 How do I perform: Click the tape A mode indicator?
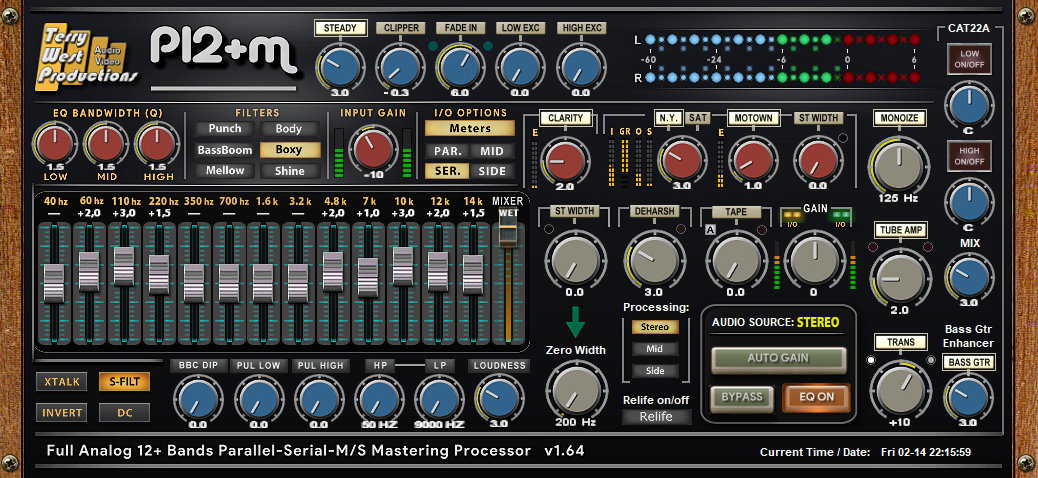click(x=710, y=230)
